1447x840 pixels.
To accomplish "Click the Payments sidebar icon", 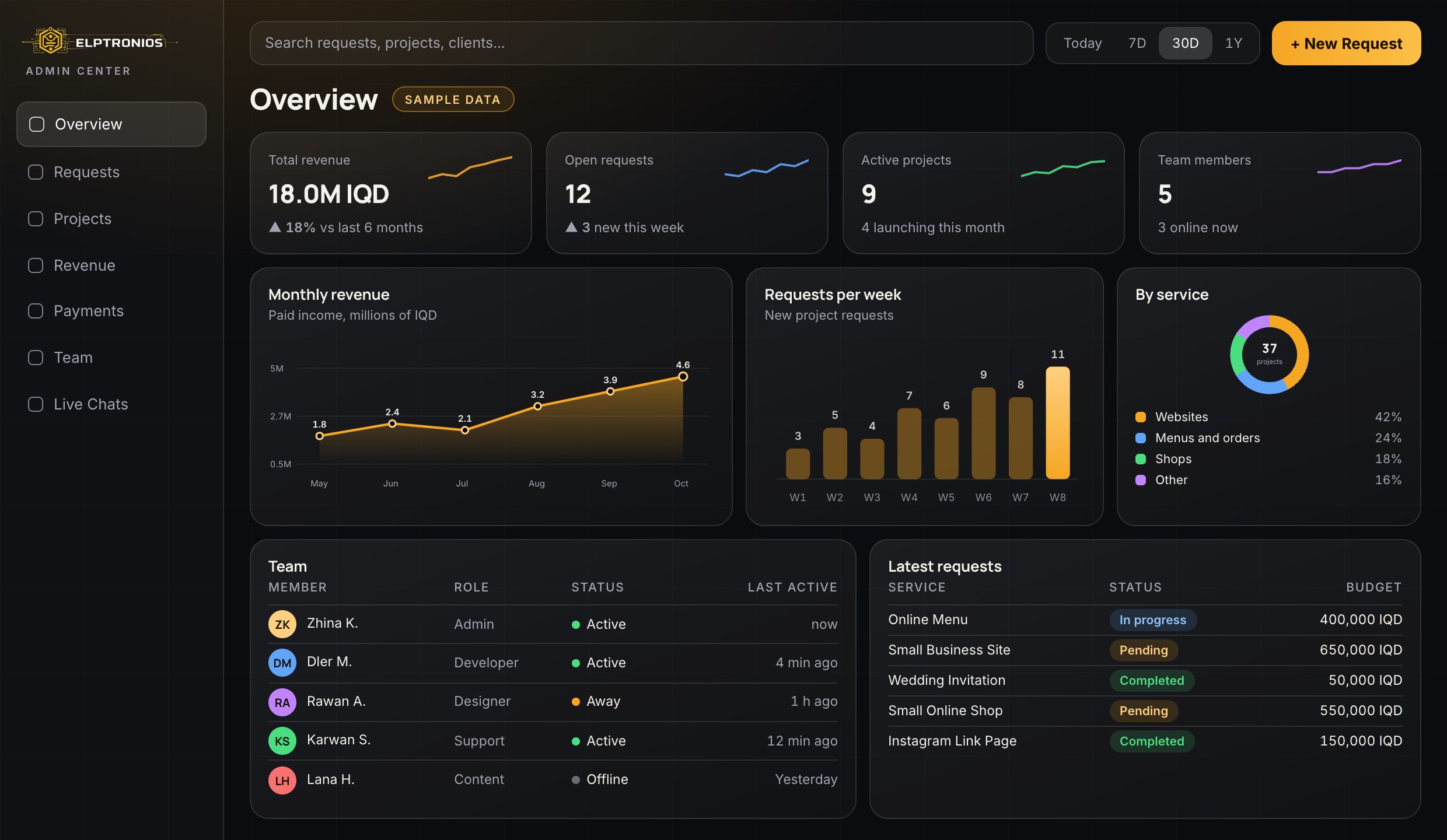I will (36, 311).
